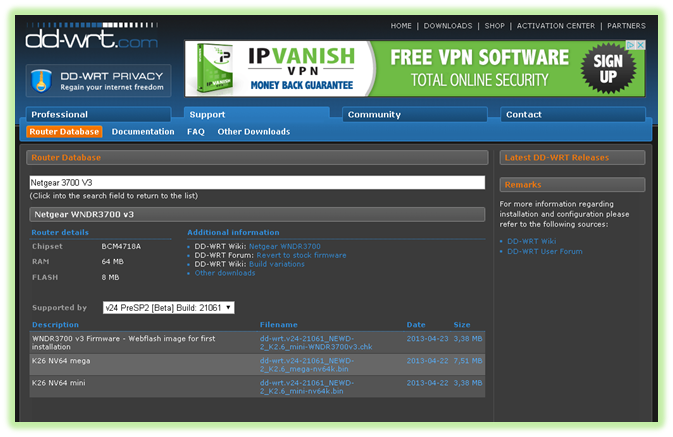Click the 2013-04-23 date cell
The height and width of the screenshot is (437, 673).
(427, 339)
